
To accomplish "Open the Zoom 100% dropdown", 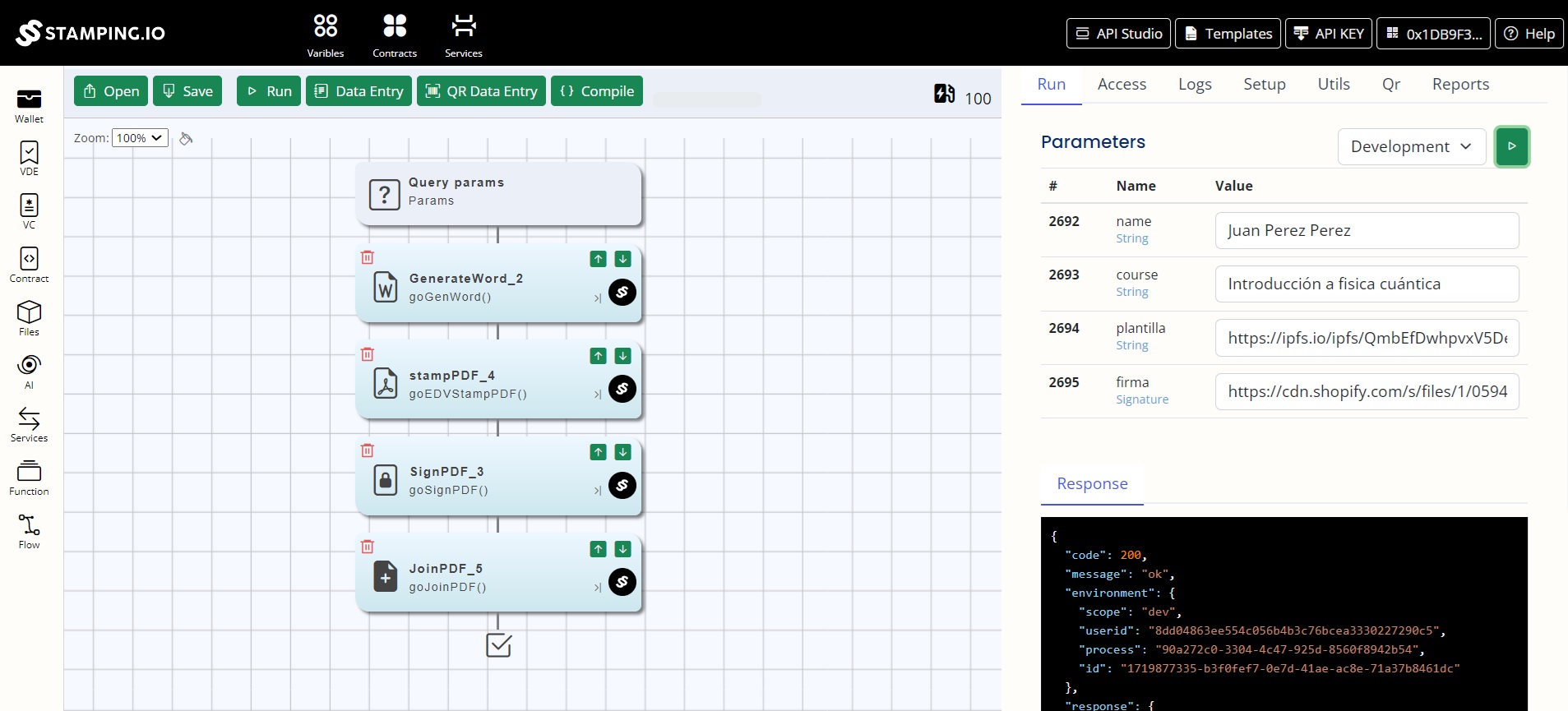I will 140,138.
